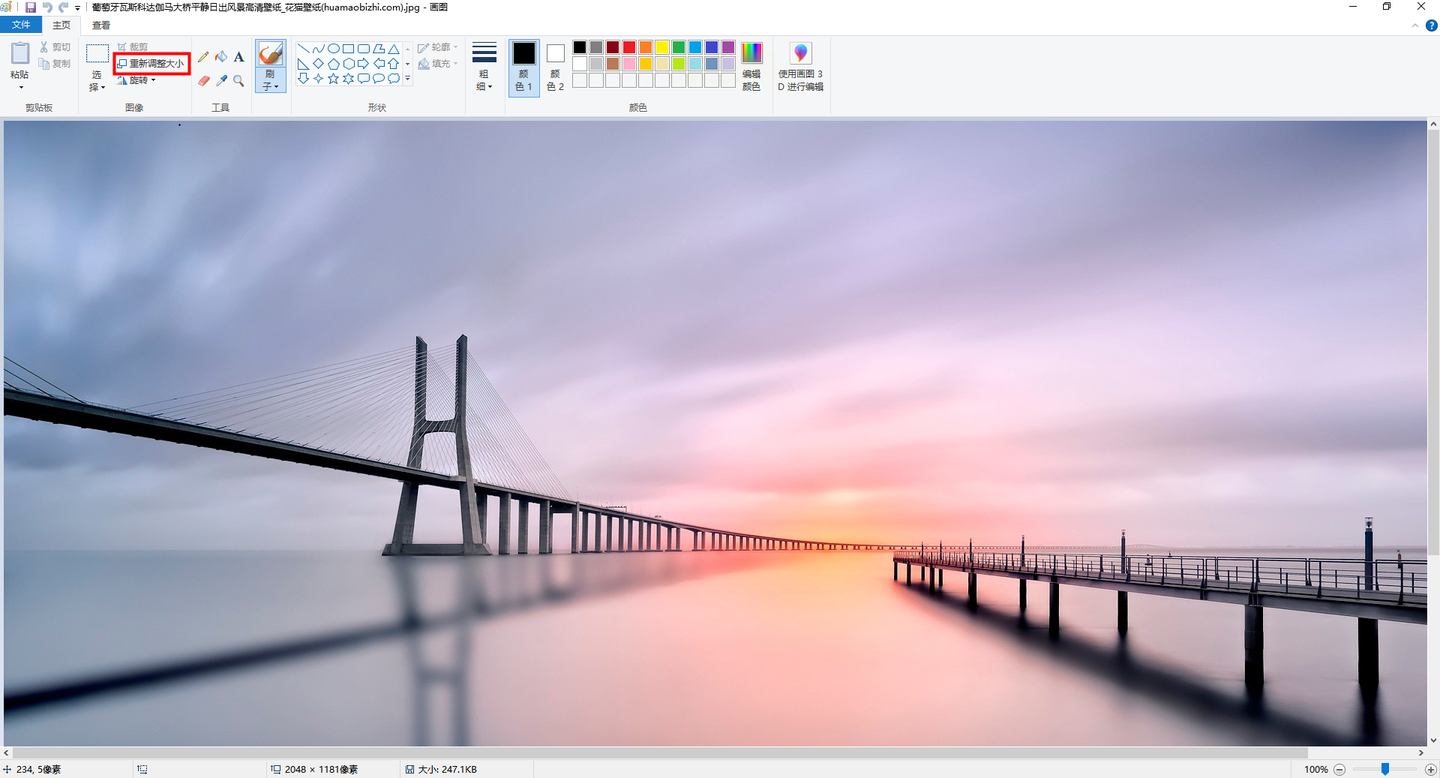Choose the Fill with color bucket
Screen dimensions: 1440x778
221,57
